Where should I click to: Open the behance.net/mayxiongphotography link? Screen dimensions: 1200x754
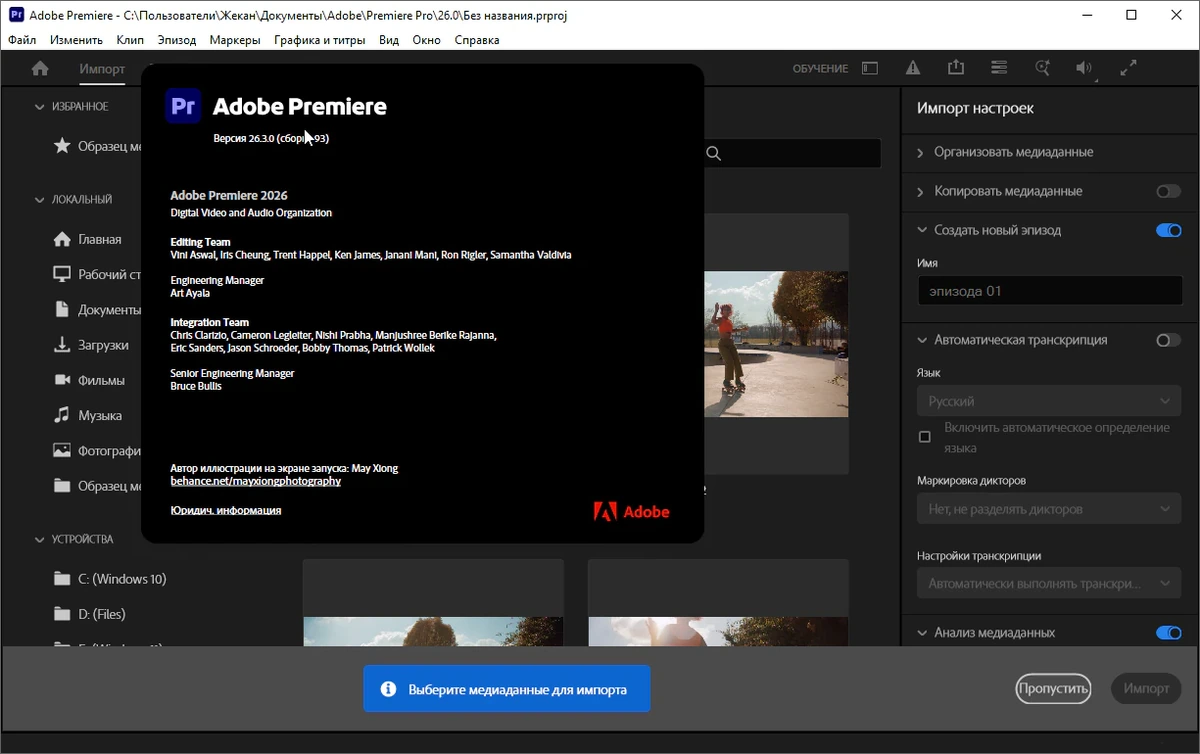pos(256,481)
